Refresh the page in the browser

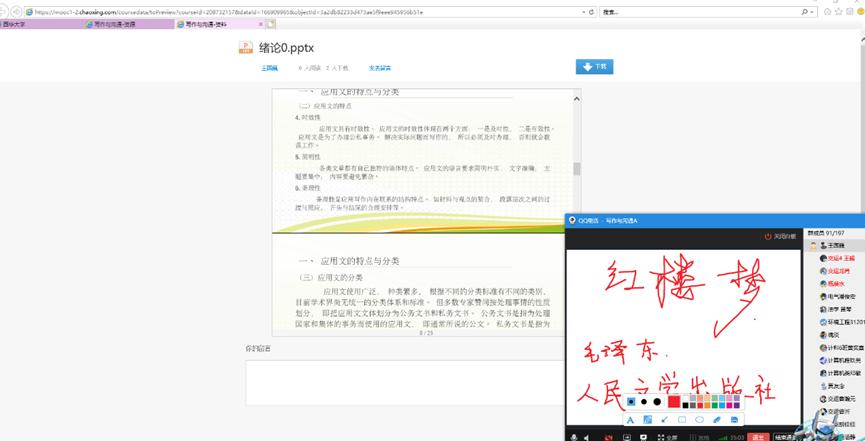coord(592,12)
